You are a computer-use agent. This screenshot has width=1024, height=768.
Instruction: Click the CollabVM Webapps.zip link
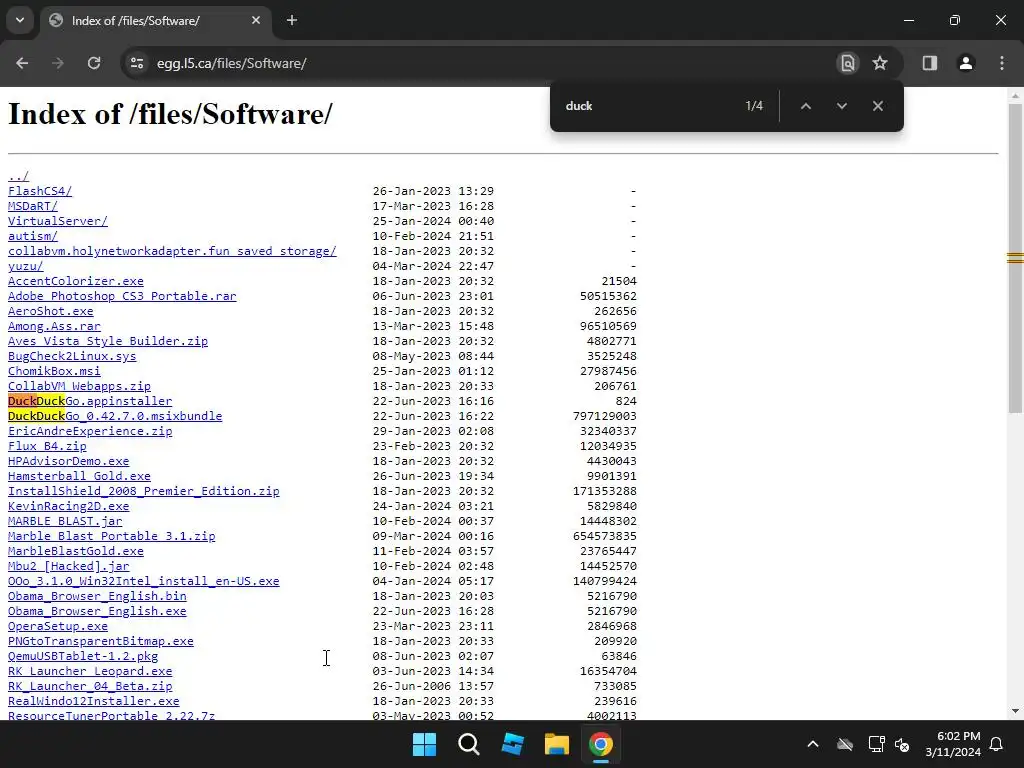coord(79,387)
